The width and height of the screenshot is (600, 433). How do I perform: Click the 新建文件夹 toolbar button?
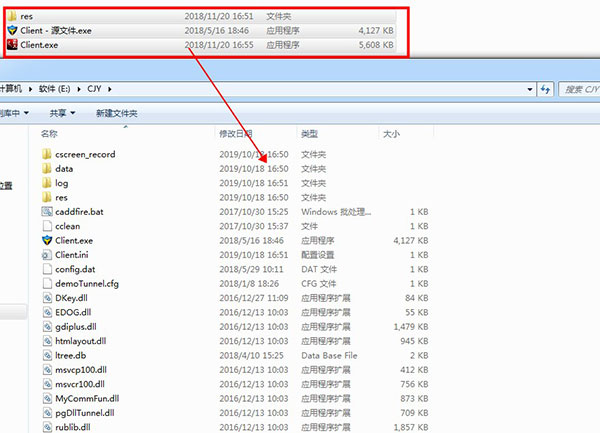point(117,113)
